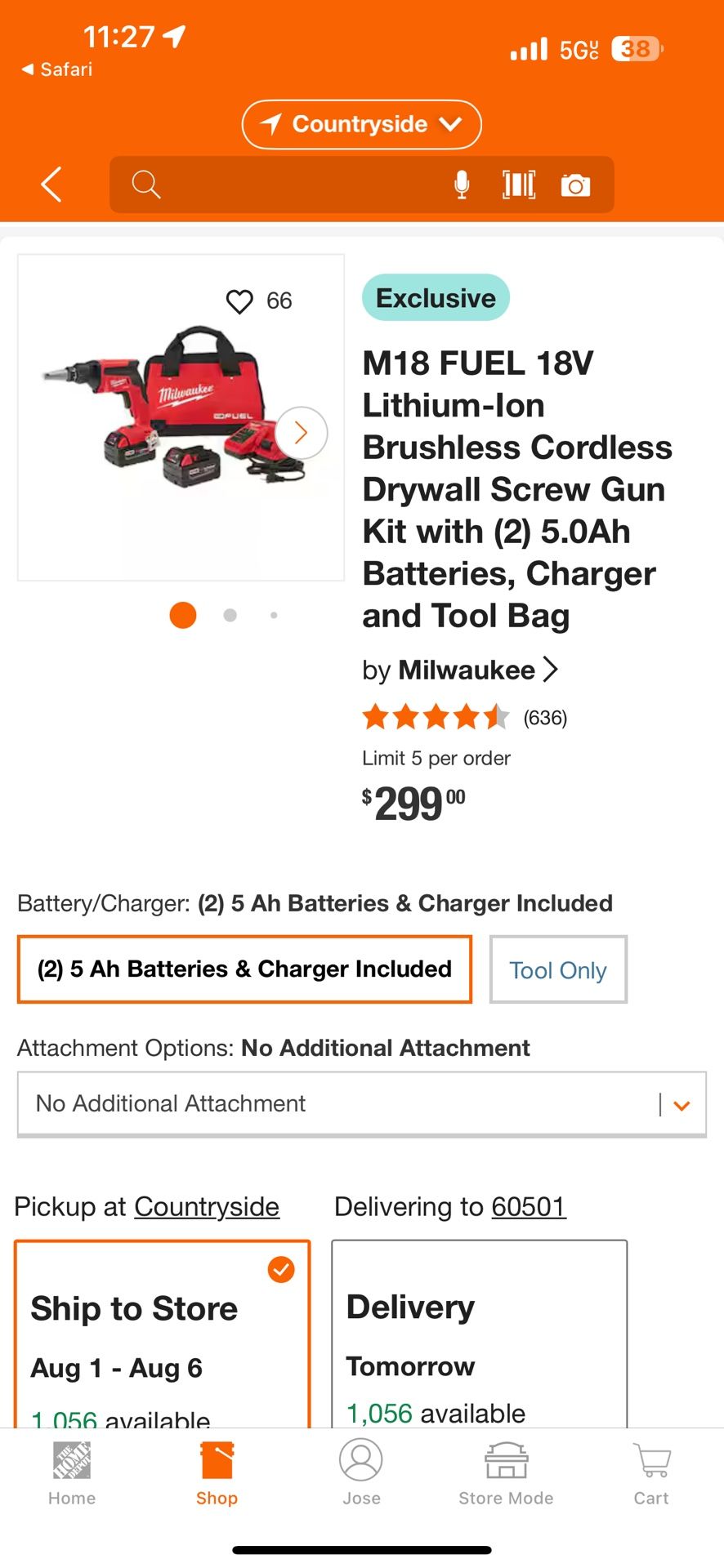This screenshot has width=724, height=1568.
Task: Expand the Attachment Options dropdown
Action: point(361,1104)
